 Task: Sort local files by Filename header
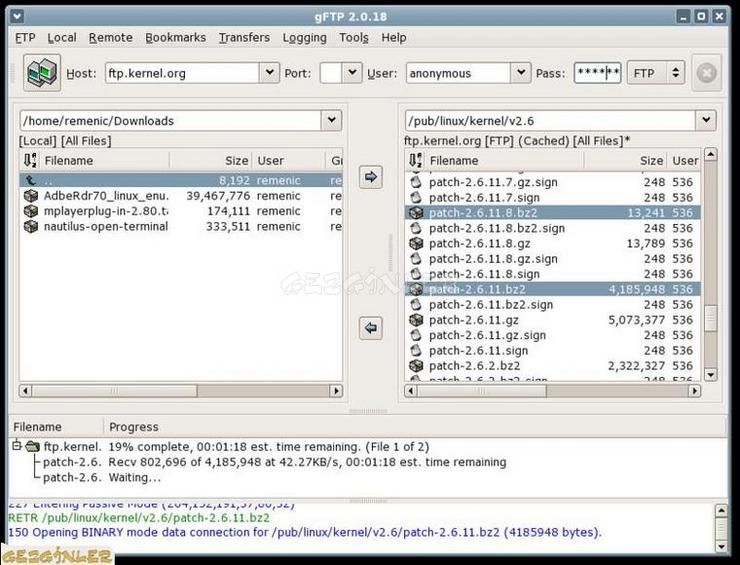[104, 160]
